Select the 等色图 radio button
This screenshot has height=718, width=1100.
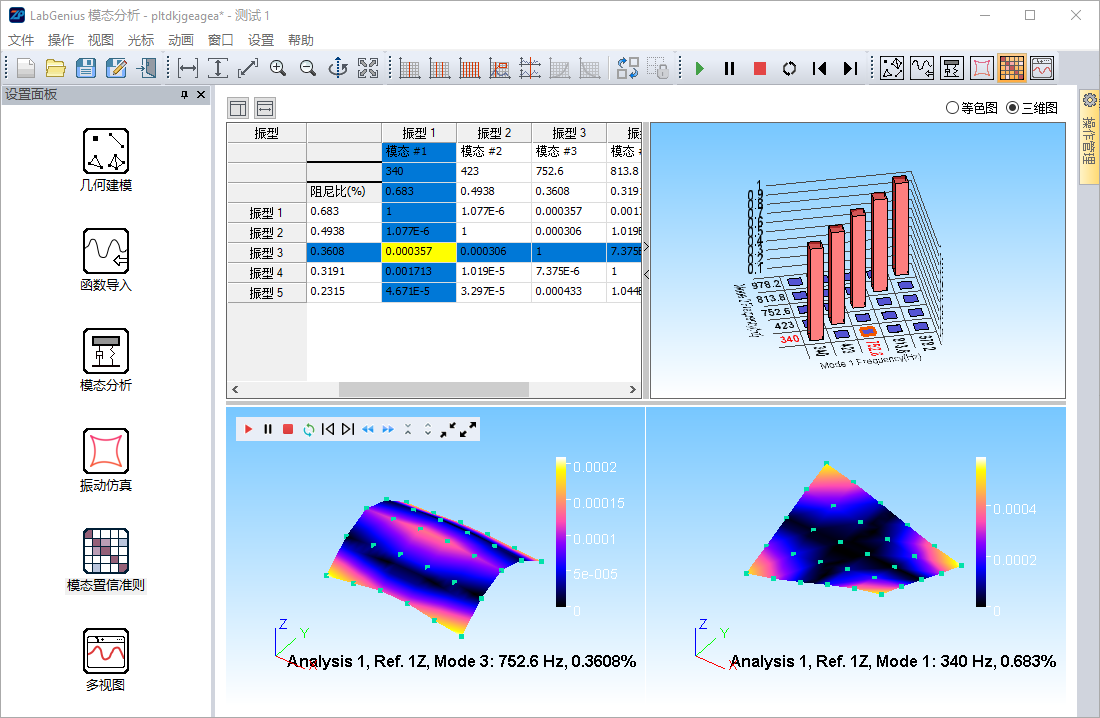coord(952,108)
